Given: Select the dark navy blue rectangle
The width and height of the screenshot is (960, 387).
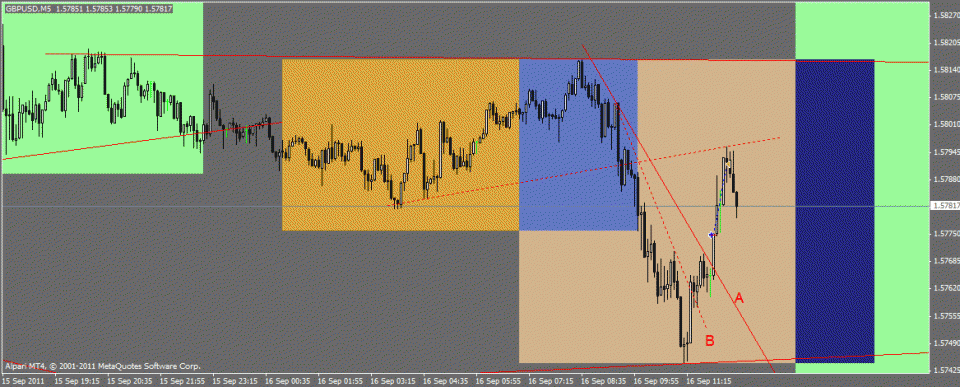Looking at the screenshot, I should pos(834,211).
